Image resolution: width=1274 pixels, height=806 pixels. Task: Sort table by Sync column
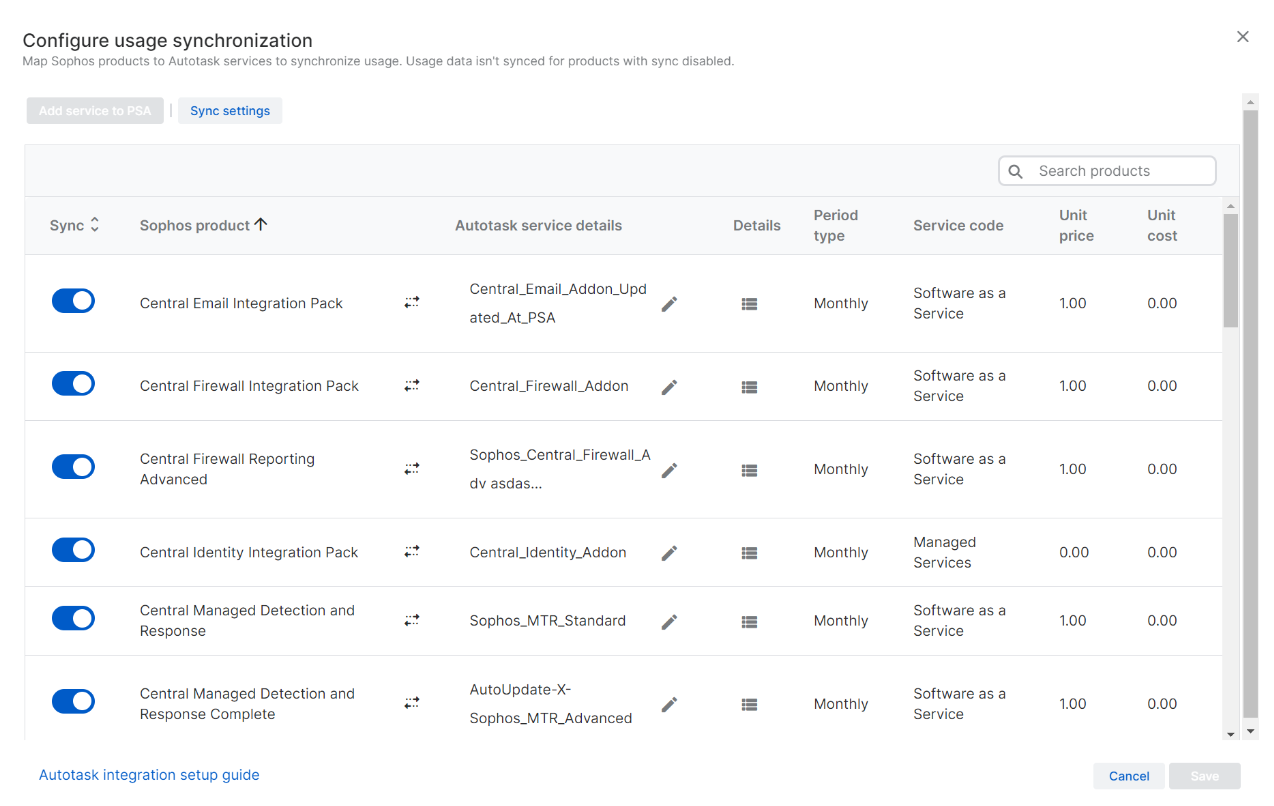coord(74,226)
